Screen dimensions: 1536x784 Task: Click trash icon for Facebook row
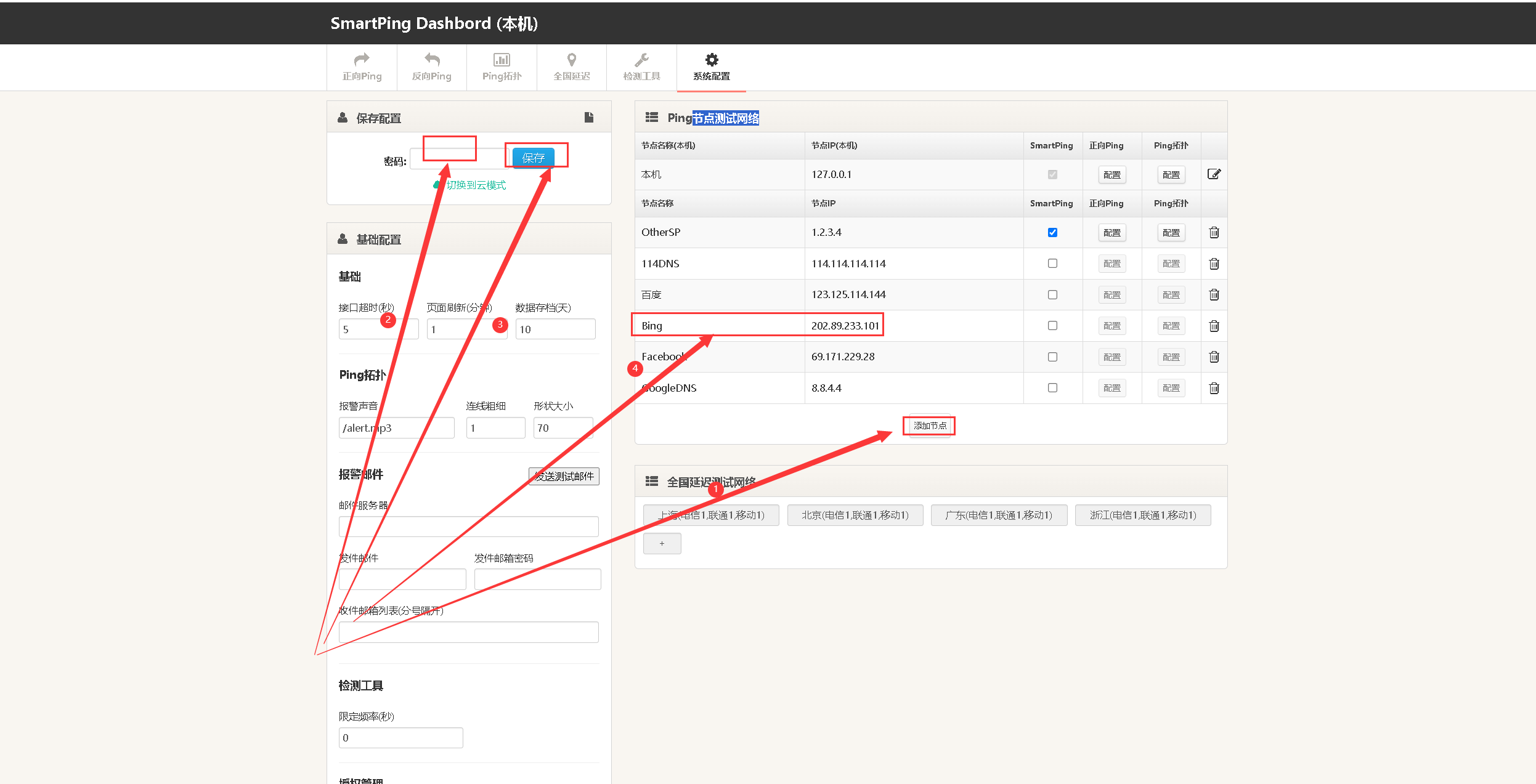pyautogui.click(x=1214, y=357)
